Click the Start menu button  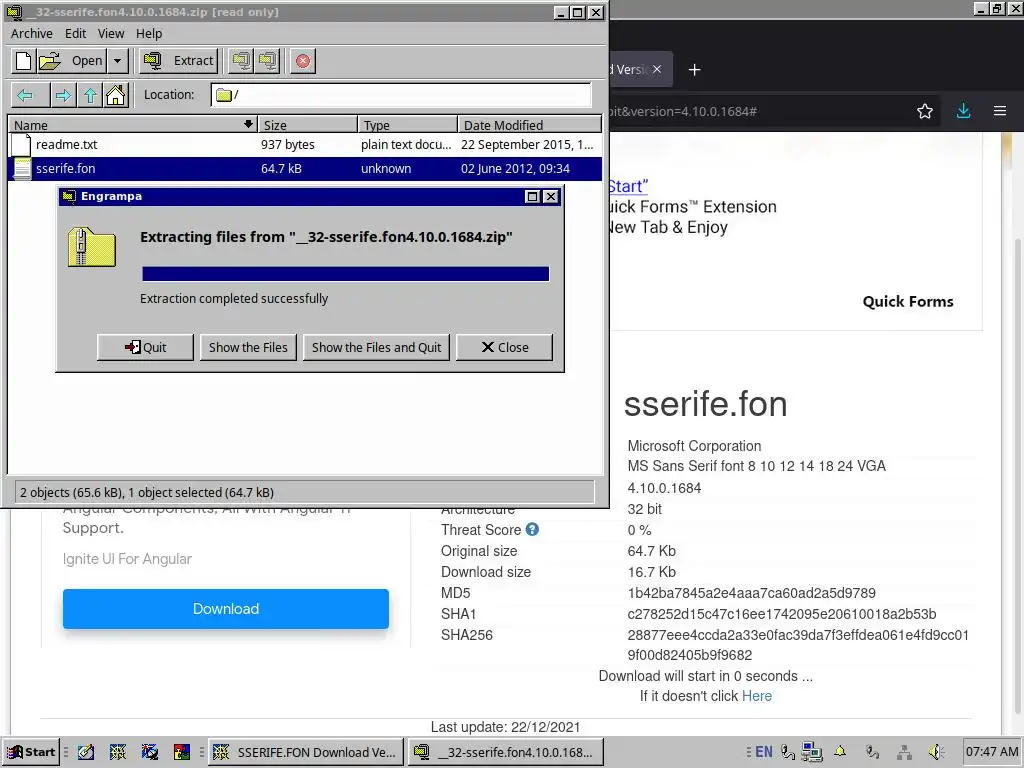tap(31, 752)
